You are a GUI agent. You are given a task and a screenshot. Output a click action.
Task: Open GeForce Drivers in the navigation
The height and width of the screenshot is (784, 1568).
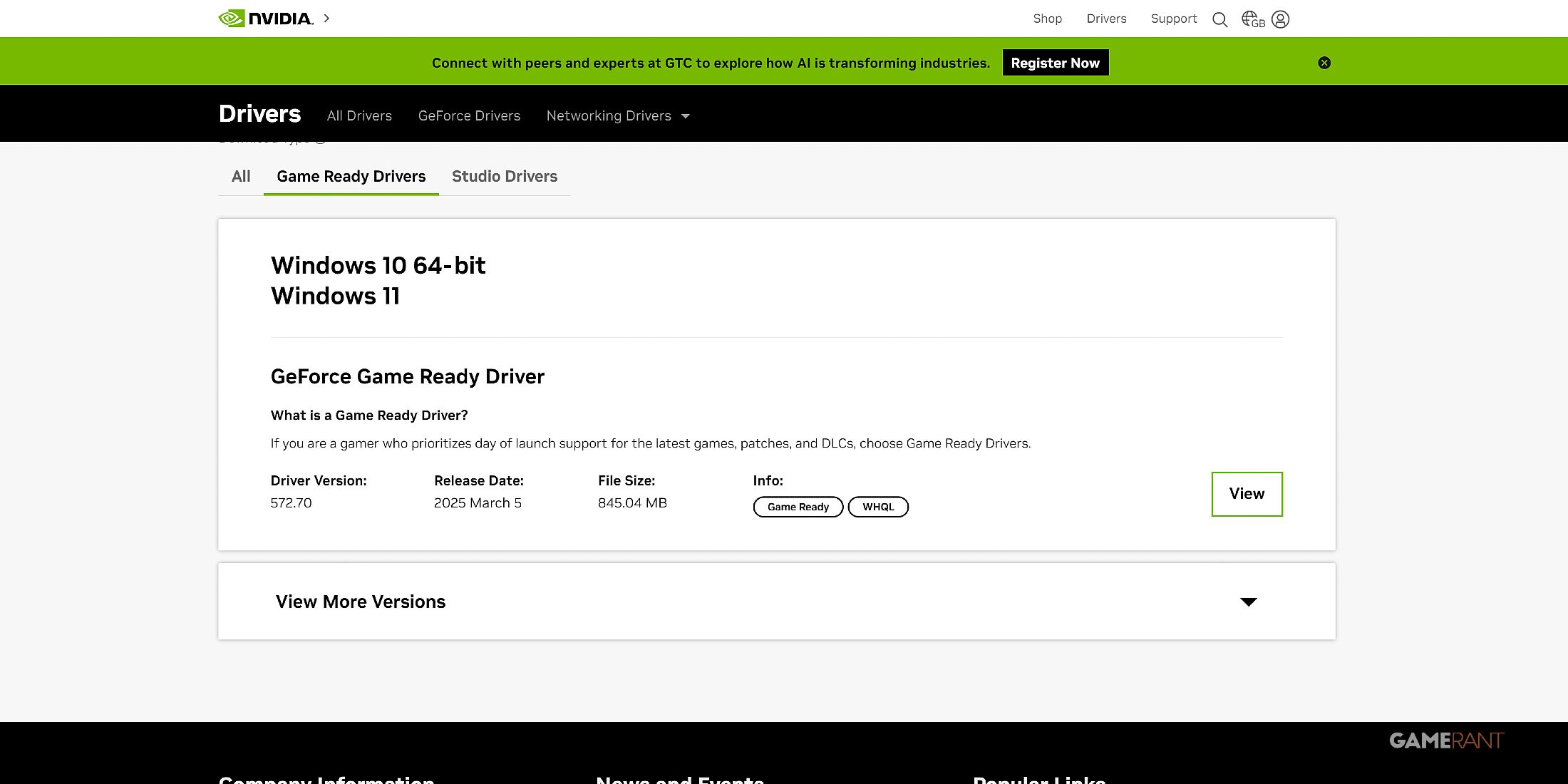[x=469, y=115]
